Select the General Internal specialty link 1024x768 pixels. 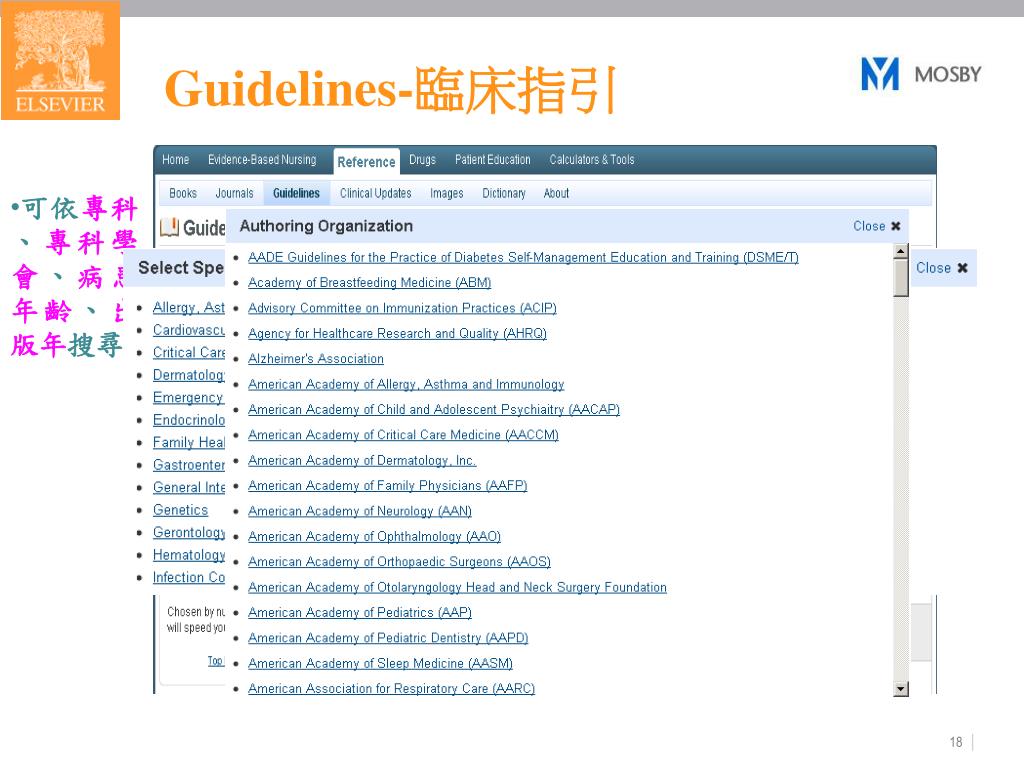(x=189, y=488)
